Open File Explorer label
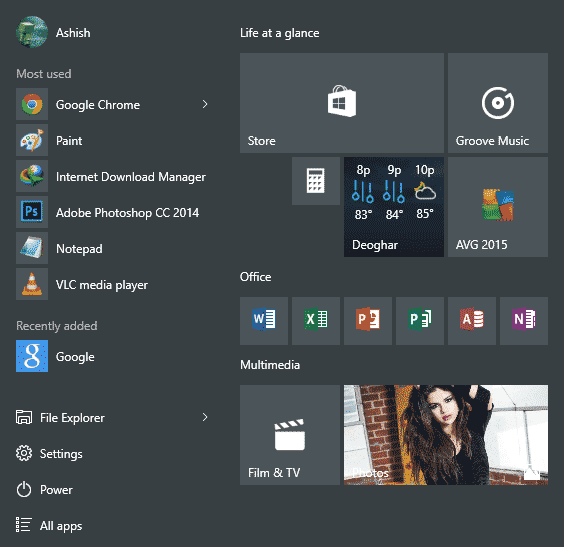 pos(72,418)
